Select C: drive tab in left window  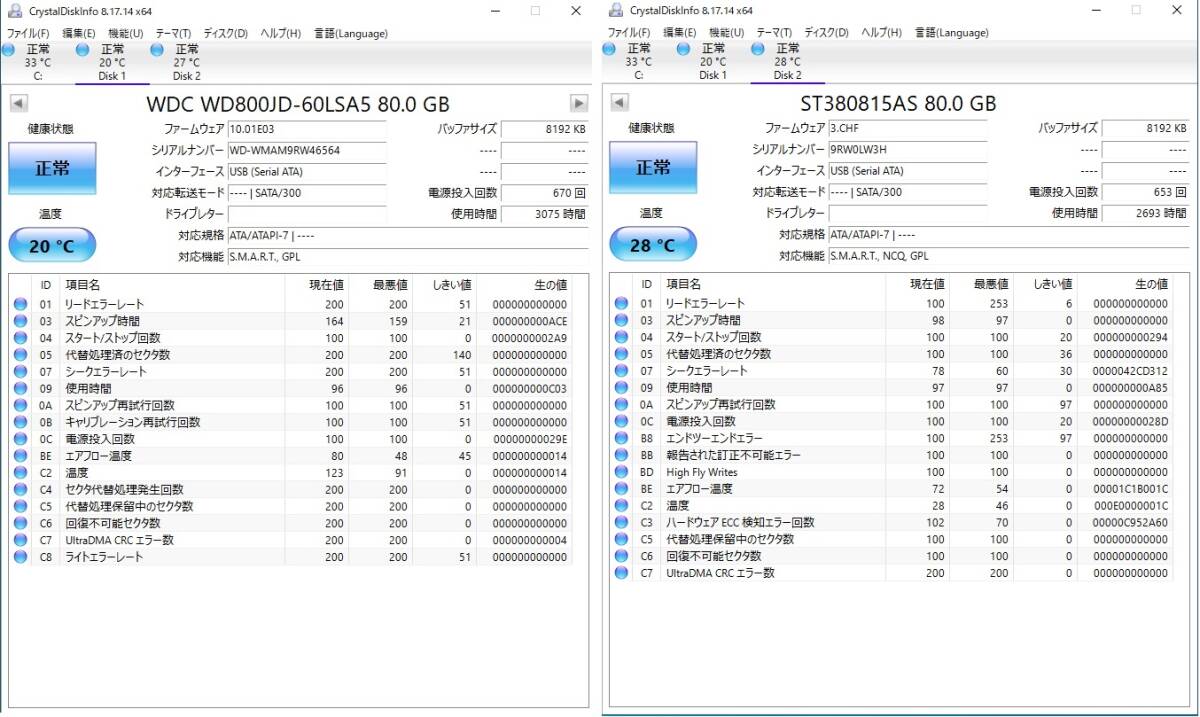(38, 62)
